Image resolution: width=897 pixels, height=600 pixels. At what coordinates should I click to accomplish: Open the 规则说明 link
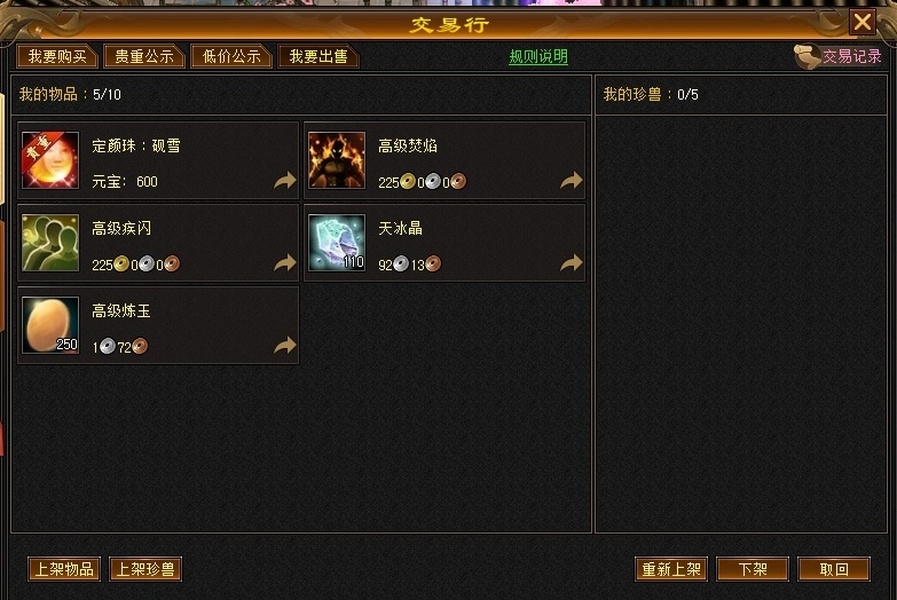click(538, 57)
